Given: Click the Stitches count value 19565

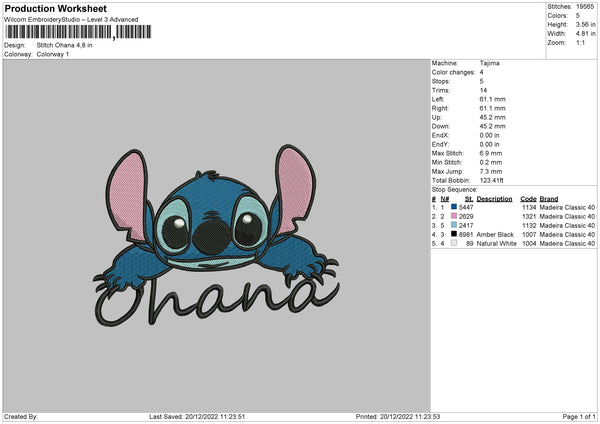Looking at the screenshot, I should [585, 7].
